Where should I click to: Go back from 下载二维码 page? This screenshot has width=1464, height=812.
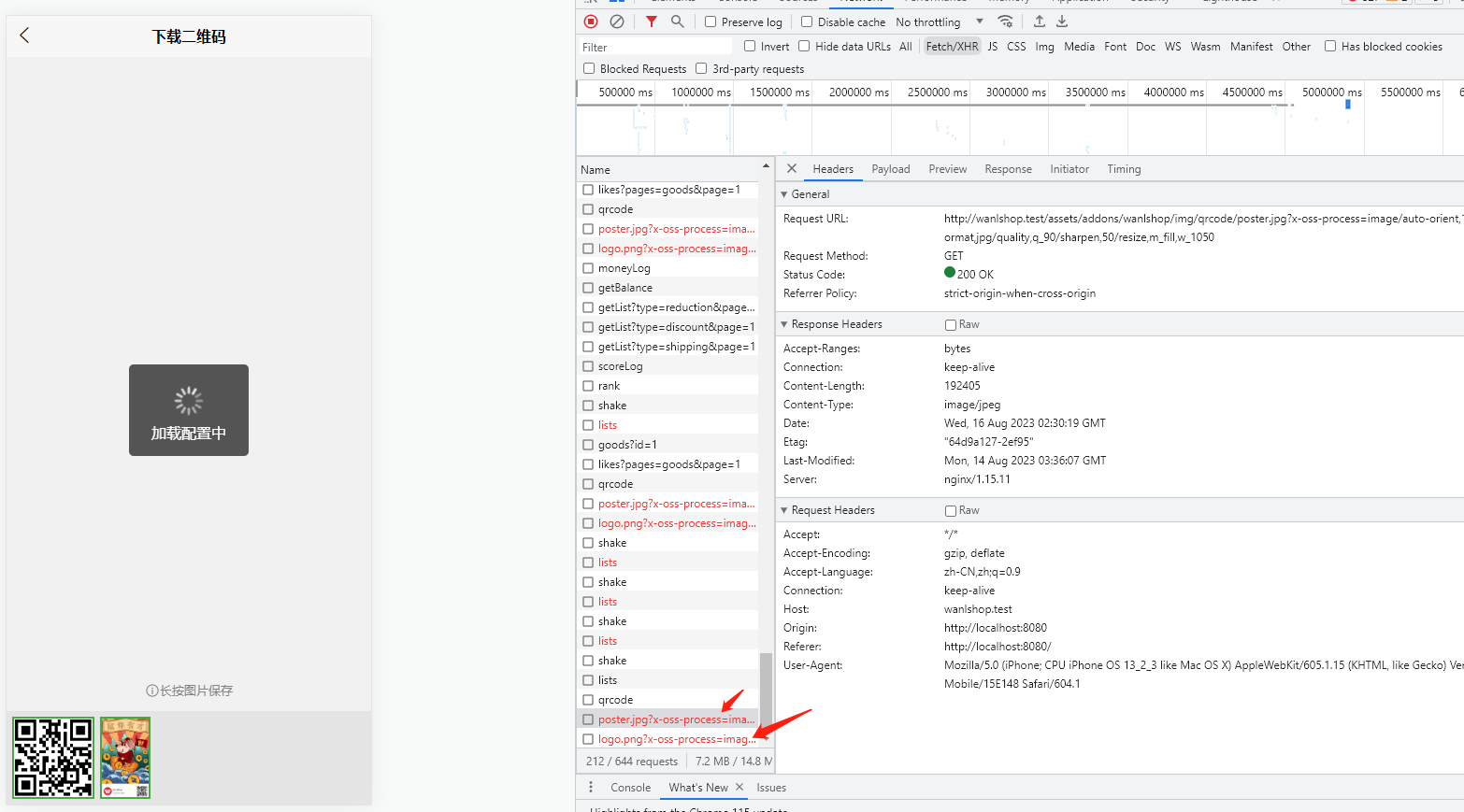tap(25, 36)
